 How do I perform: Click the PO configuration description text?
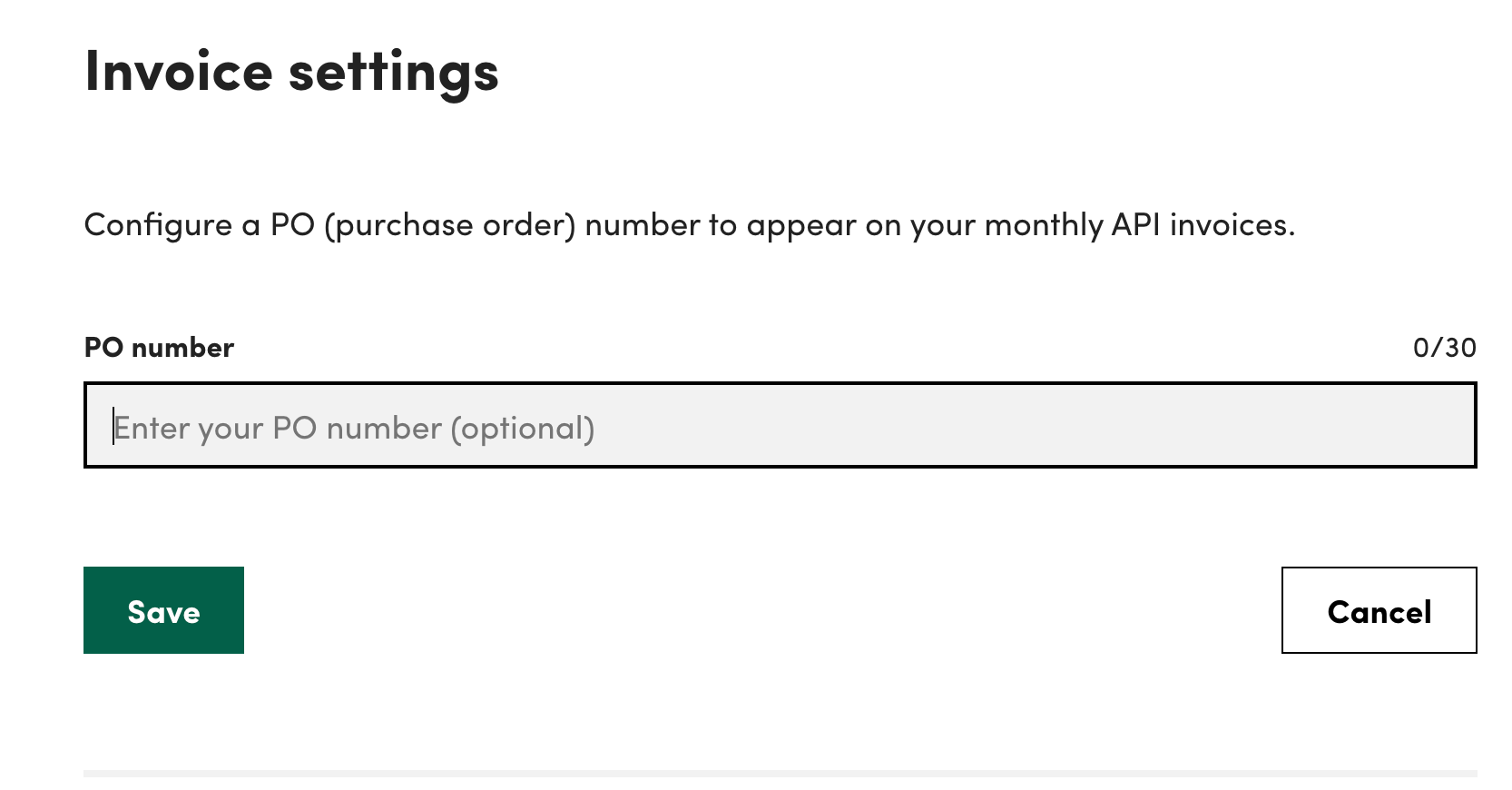pos(689,225)
